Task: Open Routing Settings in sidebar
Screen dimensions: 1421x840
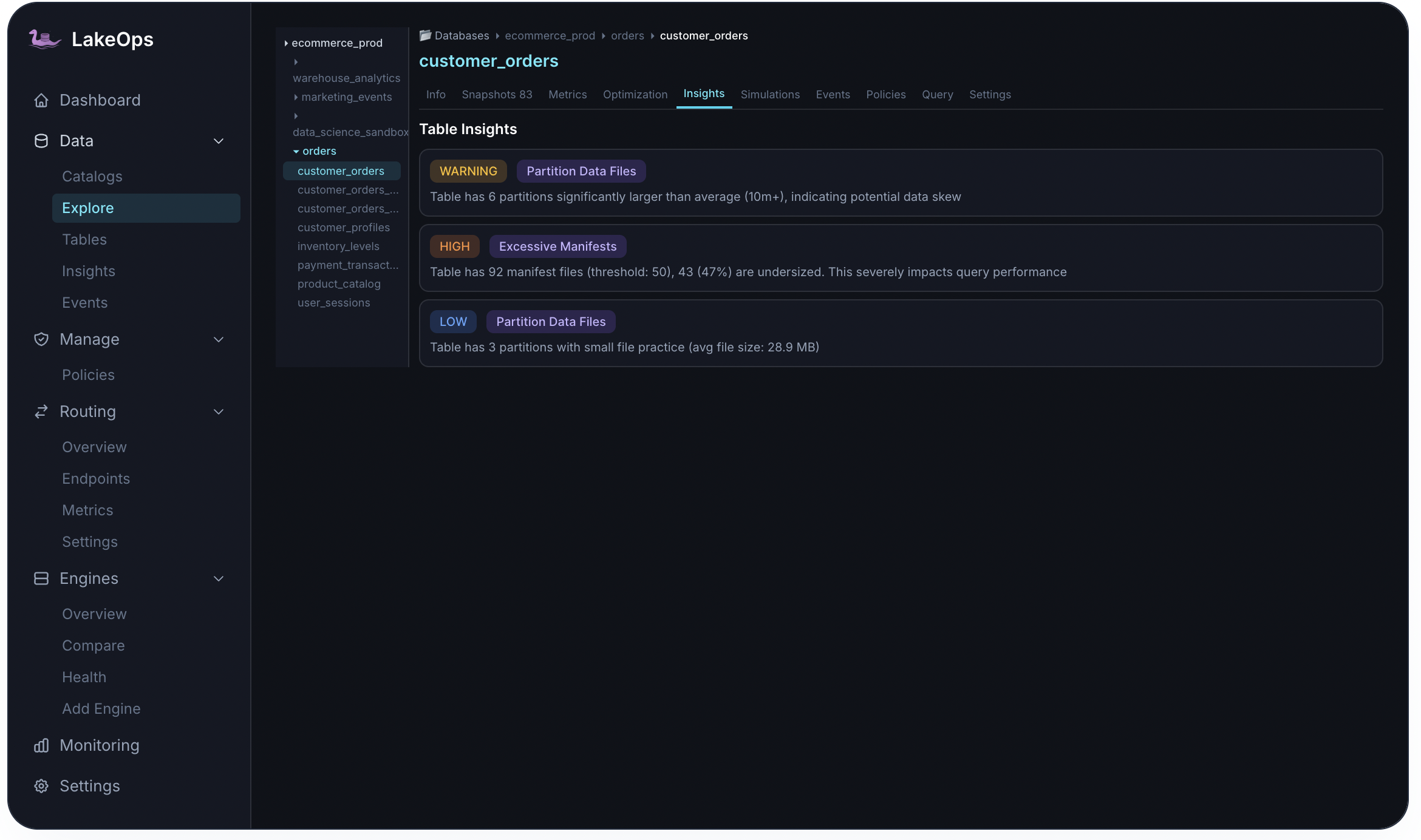Action: (x=90, y=542)
